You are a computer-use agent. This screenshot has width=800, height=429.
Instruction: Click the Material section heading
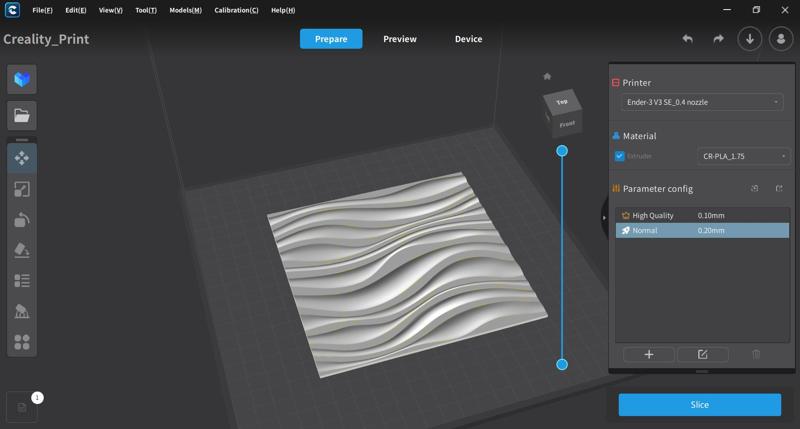pyautogui.click(x=639, y=136)
